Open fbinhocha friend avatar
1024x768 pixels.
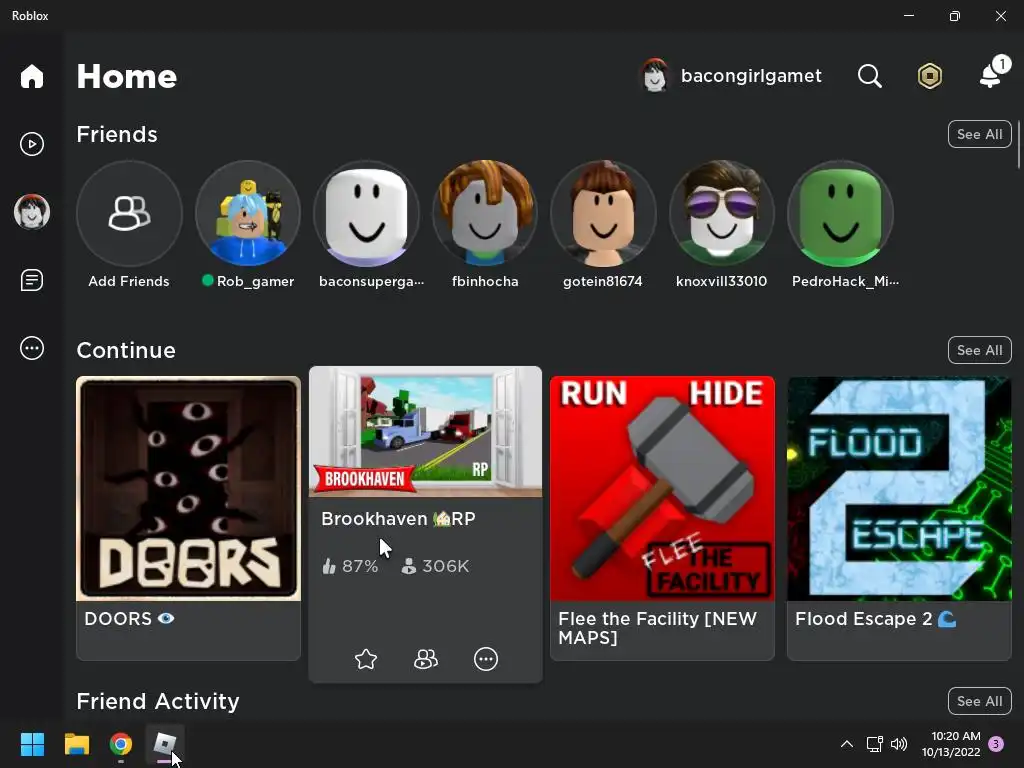485,214
